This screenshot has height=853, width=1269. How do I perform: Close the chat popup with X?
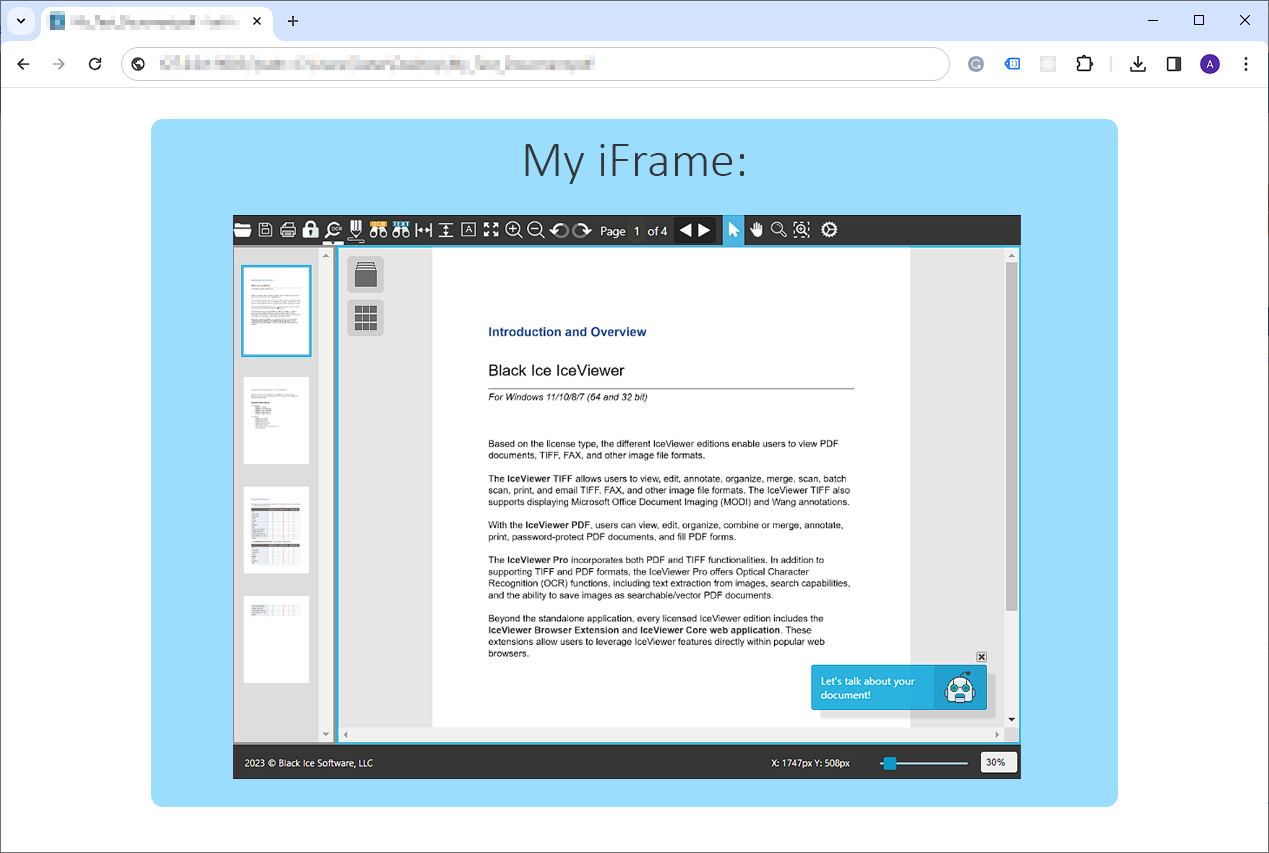(981, 657)
